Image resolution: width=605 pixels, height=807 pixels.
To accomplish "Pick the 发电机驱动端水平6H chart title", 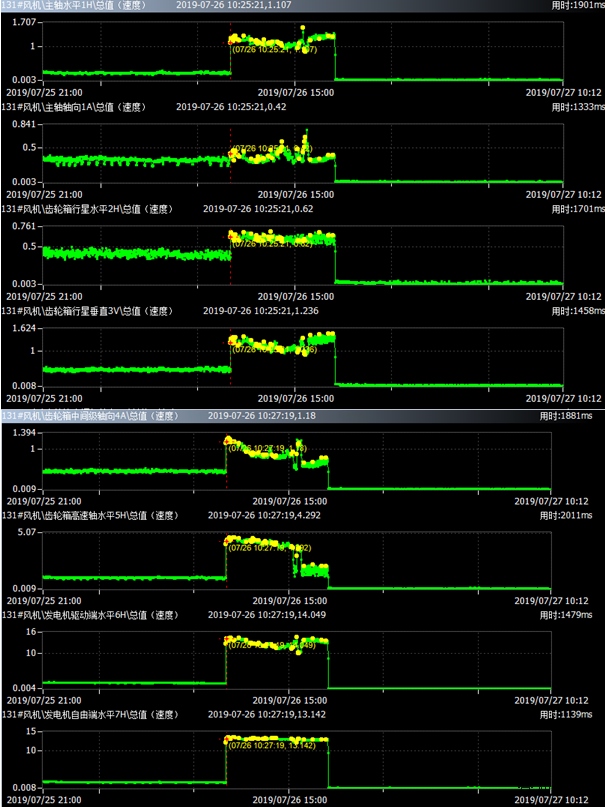I will click(90, 618).
